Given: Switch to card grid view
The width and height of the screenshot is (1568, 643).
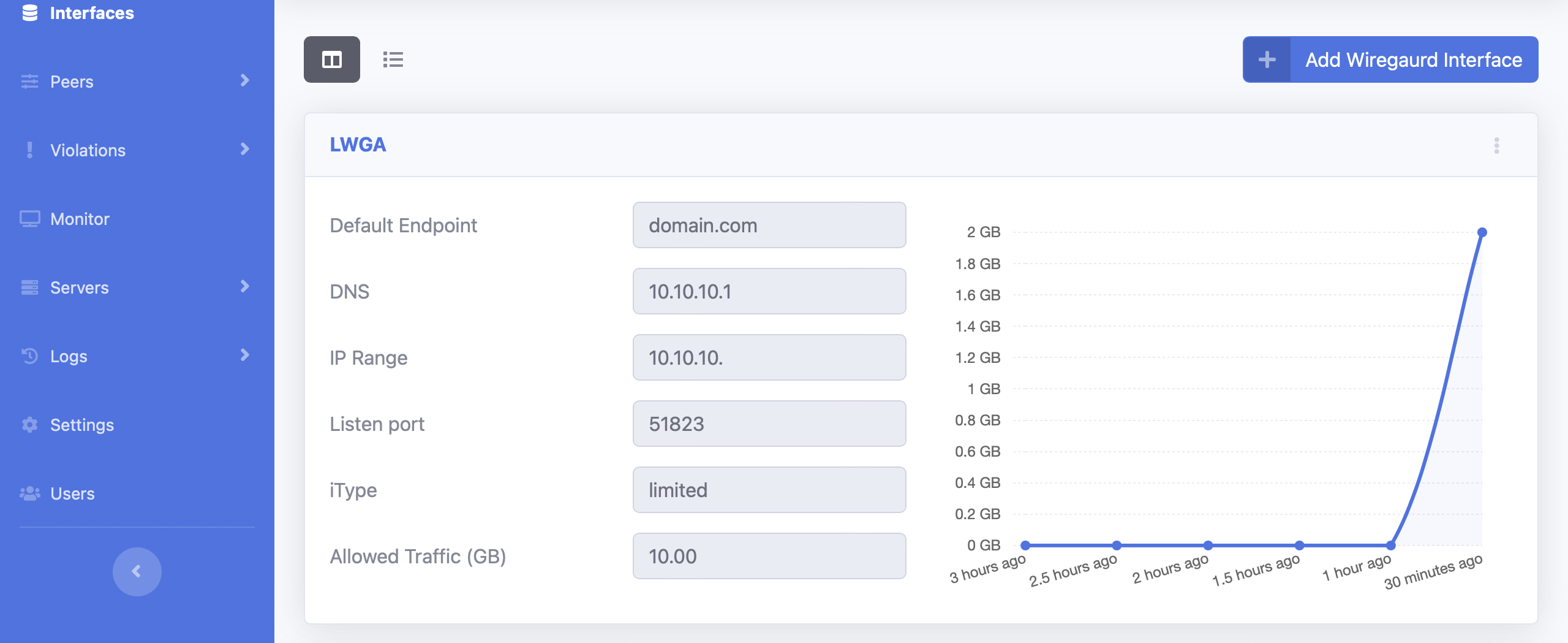Looking at the screenshot, I should 331,59.
